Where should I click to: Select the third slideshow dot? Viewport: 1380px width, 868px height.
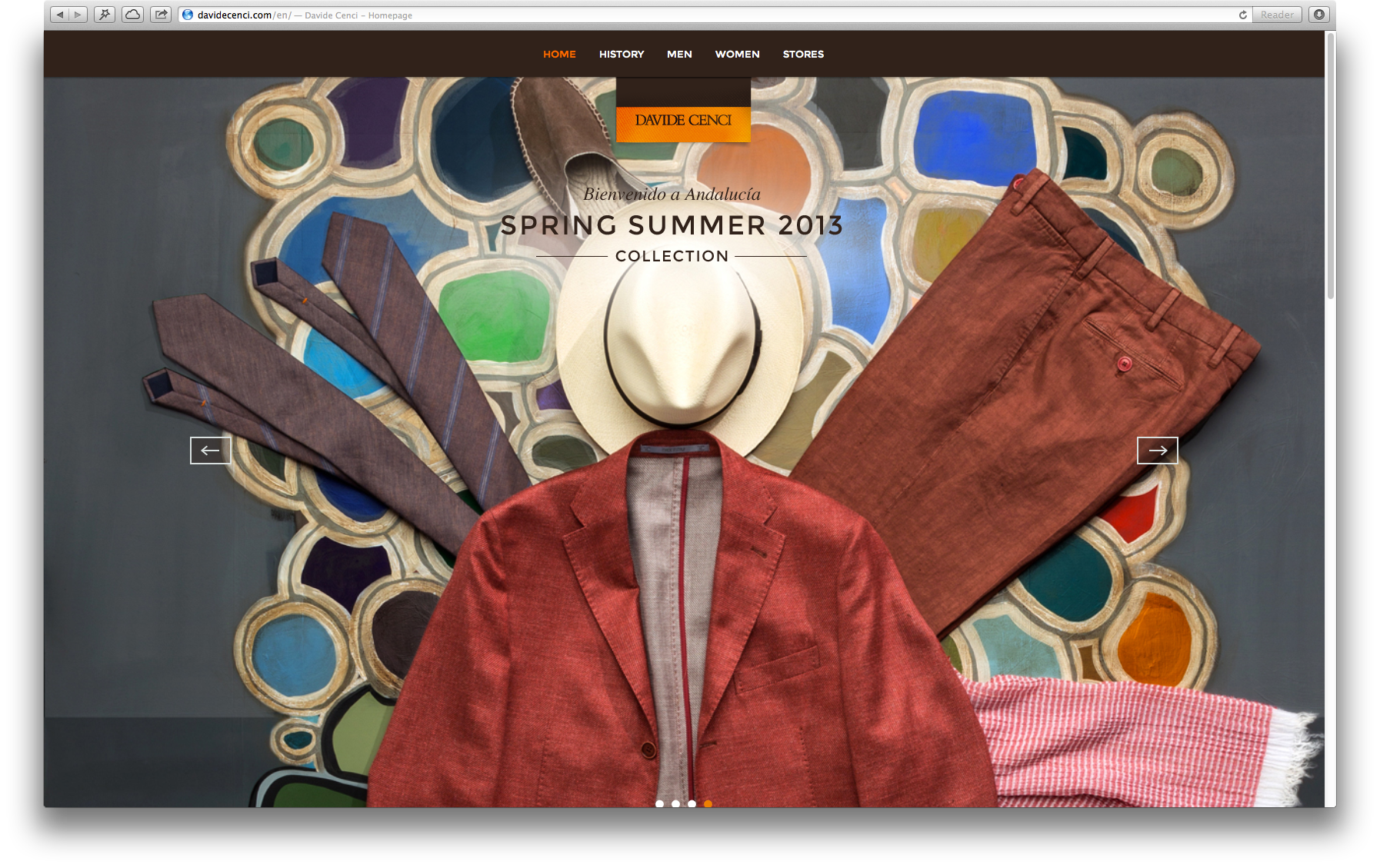click(692, 803)
